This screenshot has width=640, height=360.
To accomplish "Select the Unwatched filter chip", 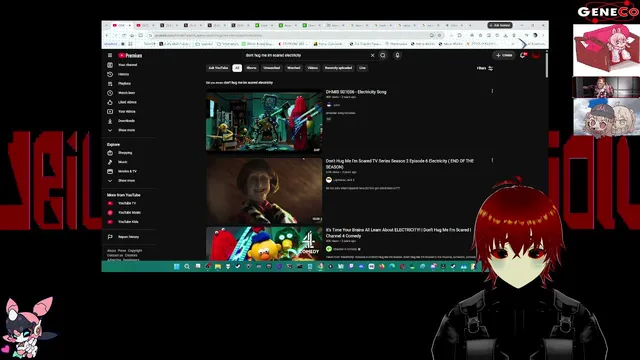I will tap(272, 68).
